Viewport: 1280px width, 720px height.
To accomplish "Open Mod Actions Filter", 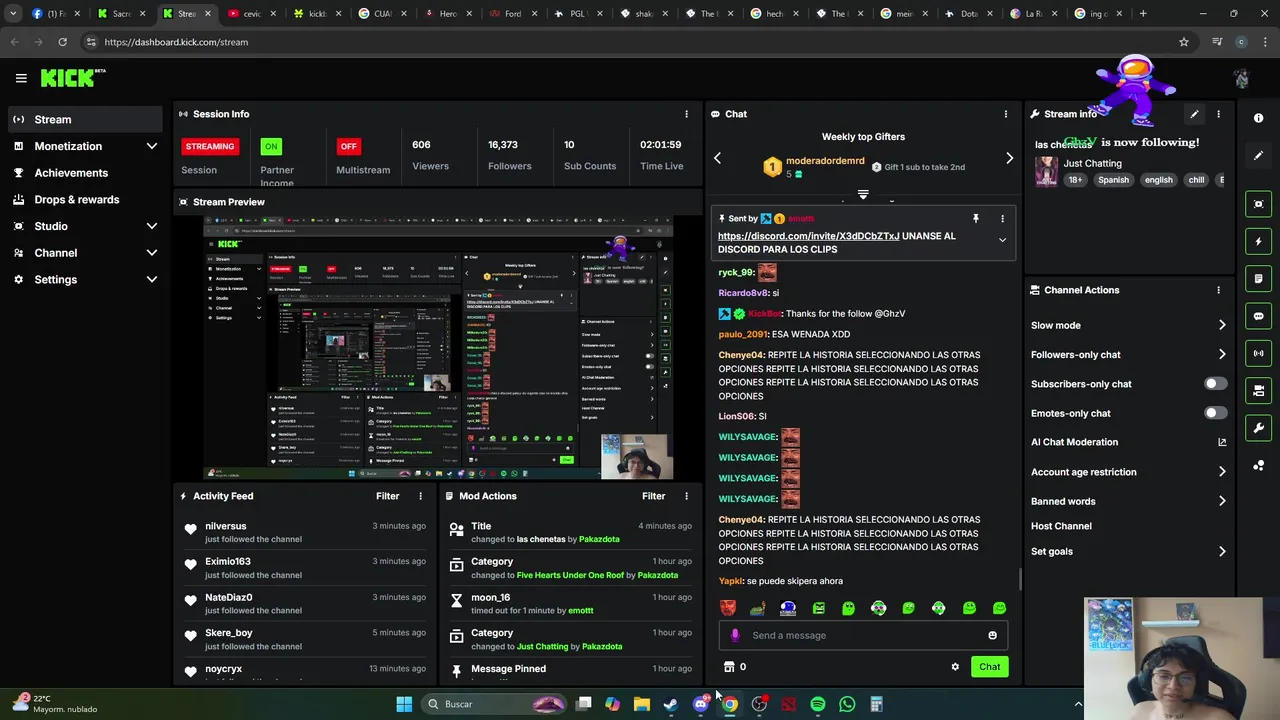I will tap(653, 496).
